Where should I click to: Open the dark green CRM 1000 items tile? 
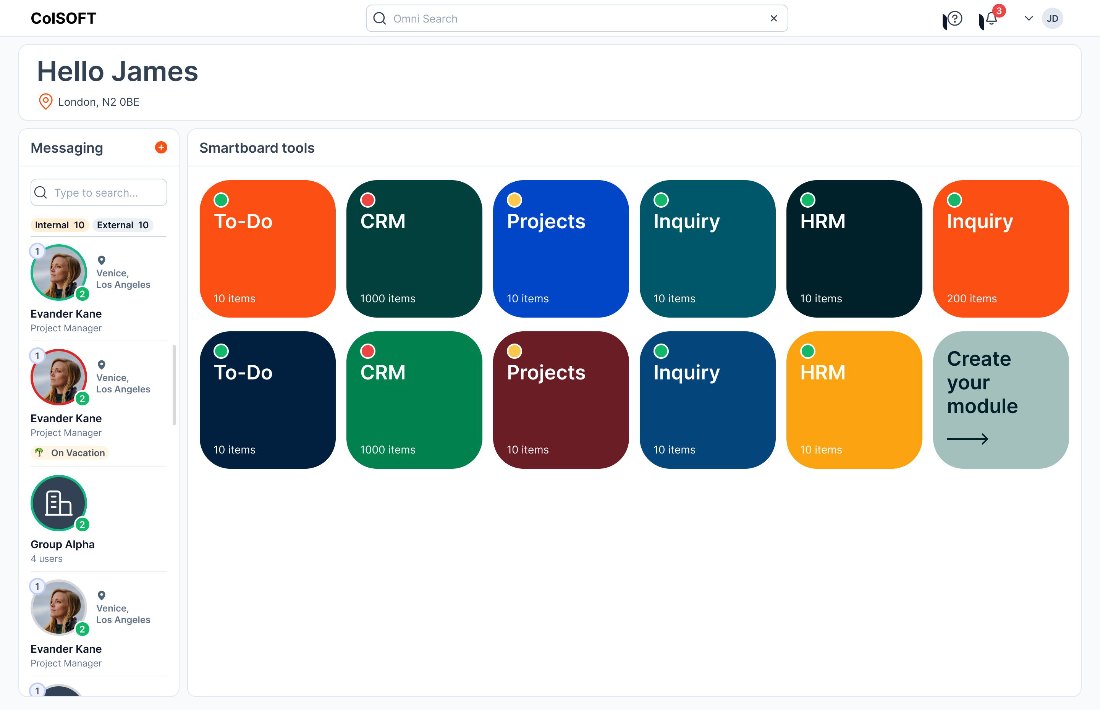click(x=415, y=249)
